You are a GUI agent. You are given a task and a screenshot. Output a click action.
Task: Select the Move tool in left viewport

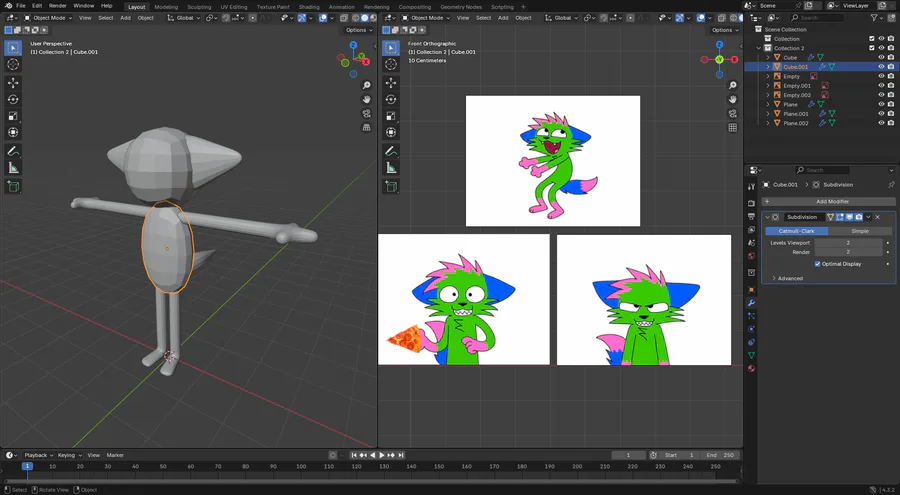tap(13, 83)
